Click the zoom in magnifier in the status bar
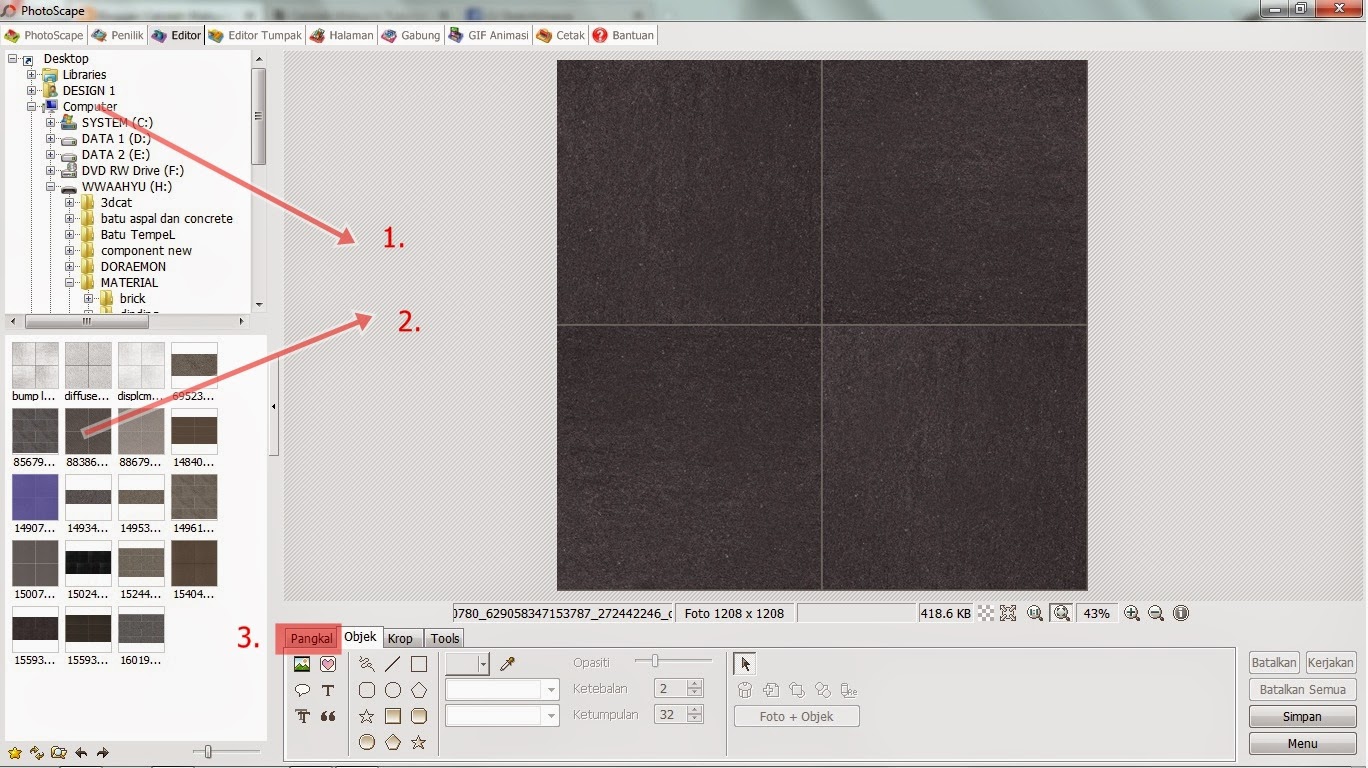 point(1131,613)
